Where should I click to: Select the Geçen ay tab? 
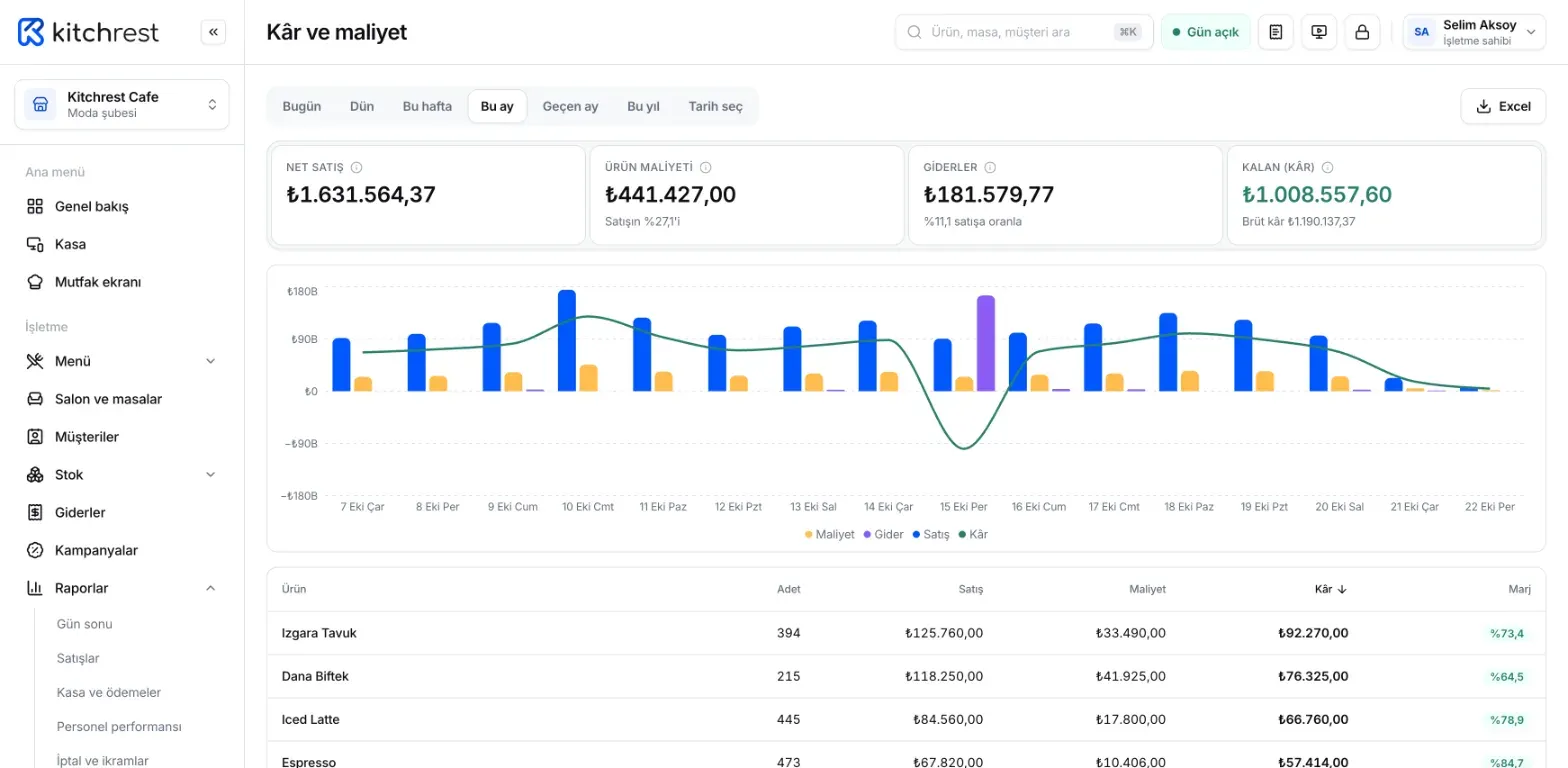coord(570,106)
